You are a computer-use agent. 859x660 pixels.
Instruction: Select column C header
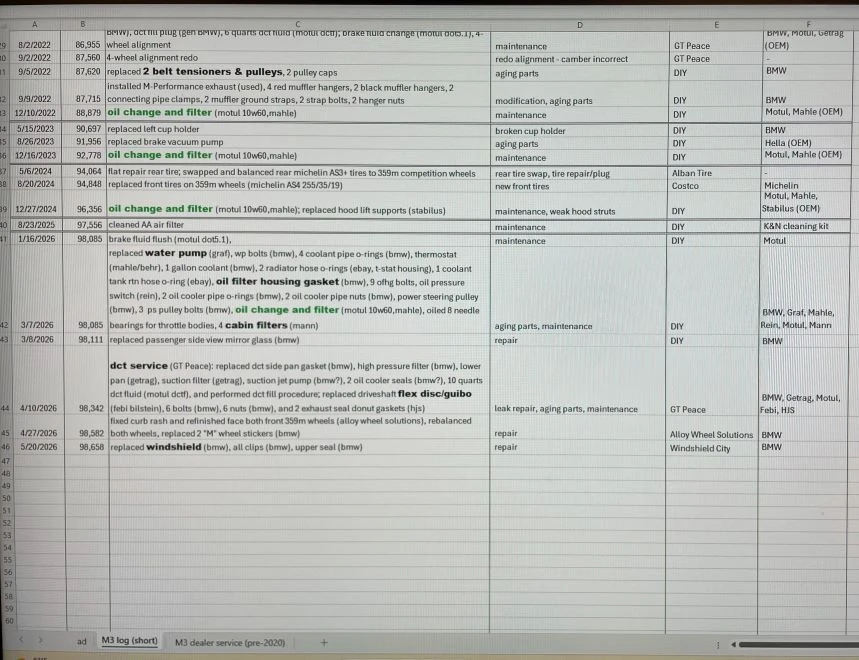coord(297,24)
